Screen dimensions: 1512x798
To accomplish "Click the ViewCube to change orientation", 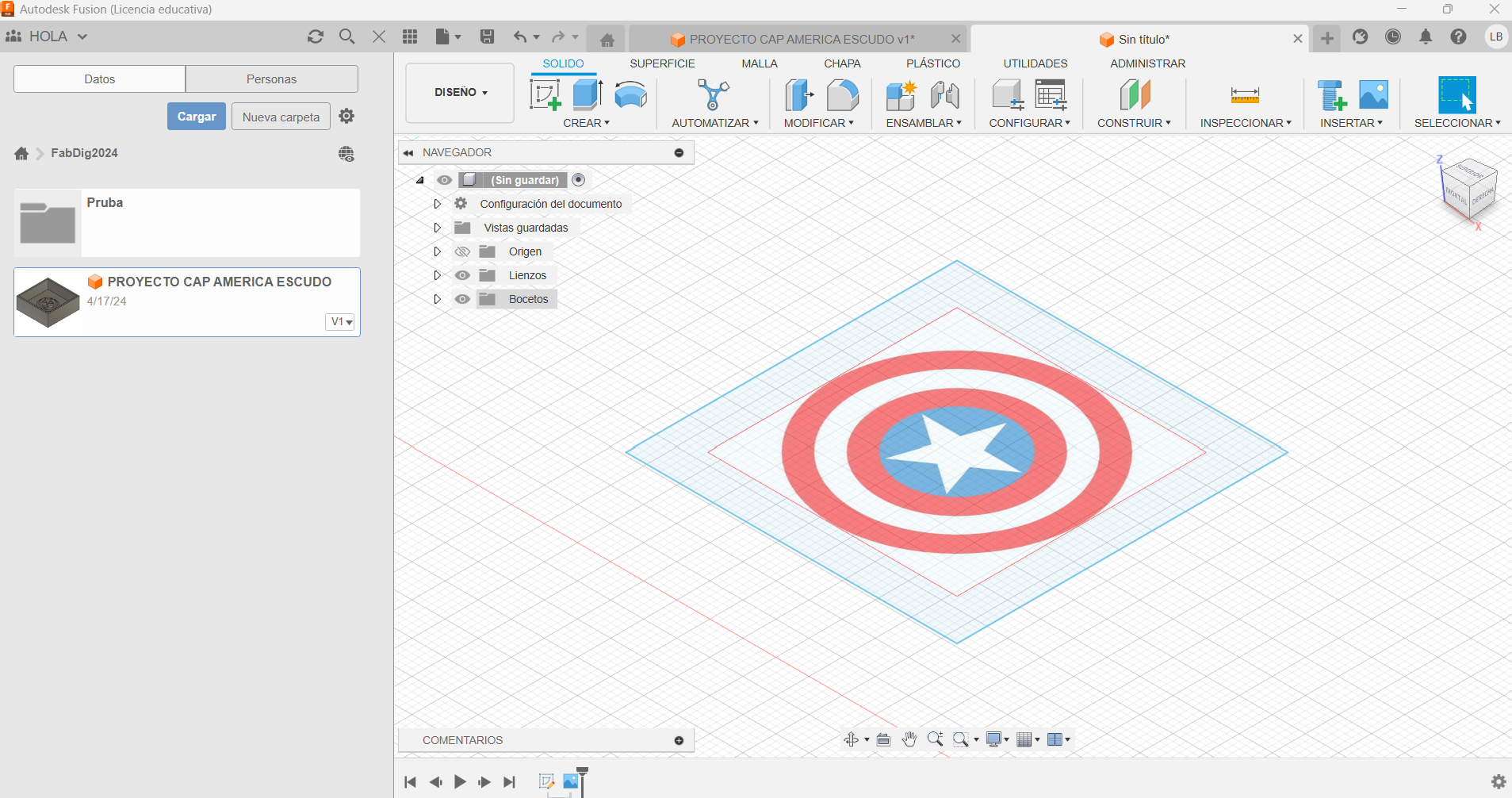I will pos(1469,189).
